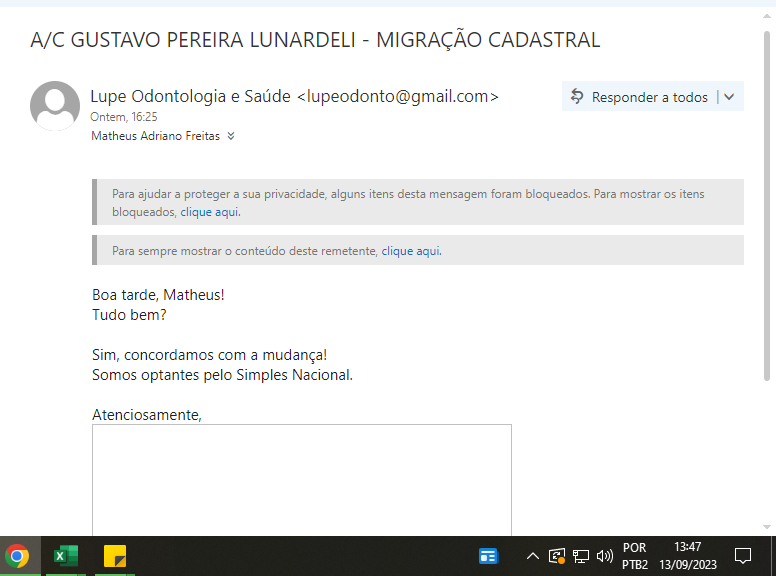Click the email subject MIGRAÇÃO CADASTRAL
The width and height of the screenshot is (776, 576).
(x=488, y=40)
